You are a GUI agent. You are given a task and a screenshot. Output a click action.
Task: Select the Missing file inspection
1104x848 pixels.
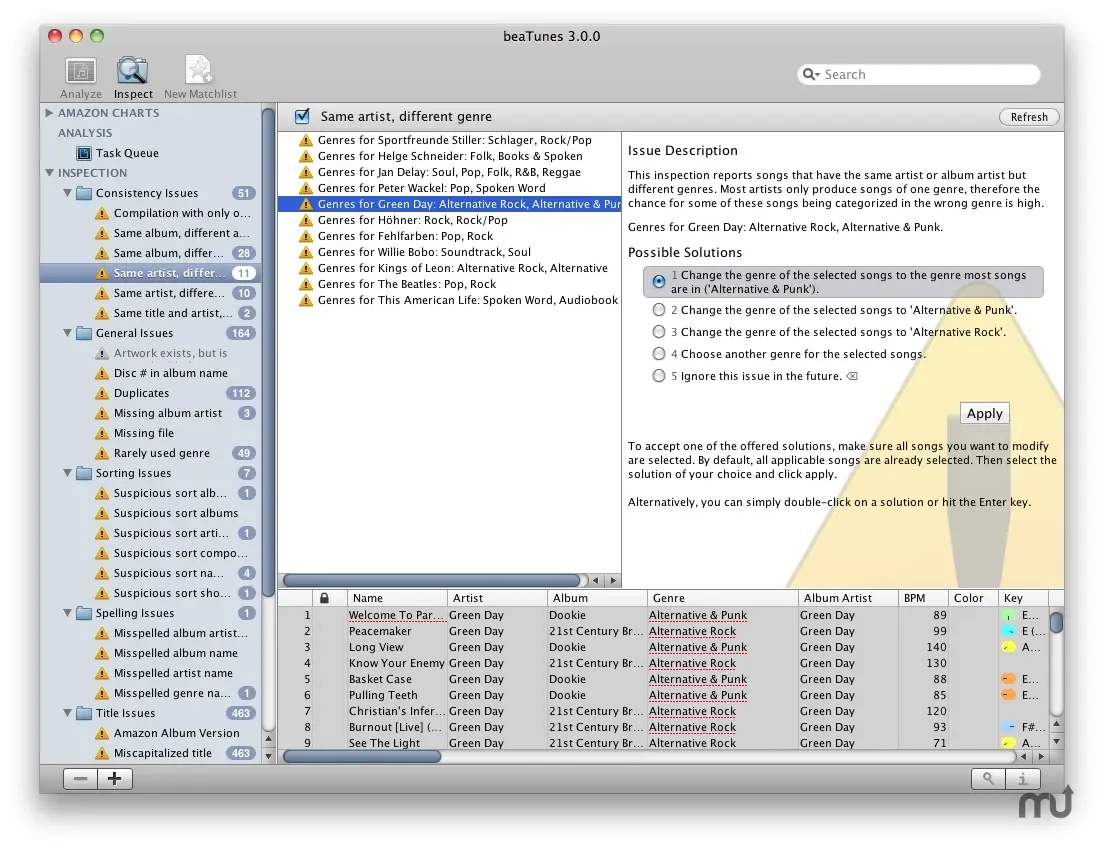coord(144,433)
